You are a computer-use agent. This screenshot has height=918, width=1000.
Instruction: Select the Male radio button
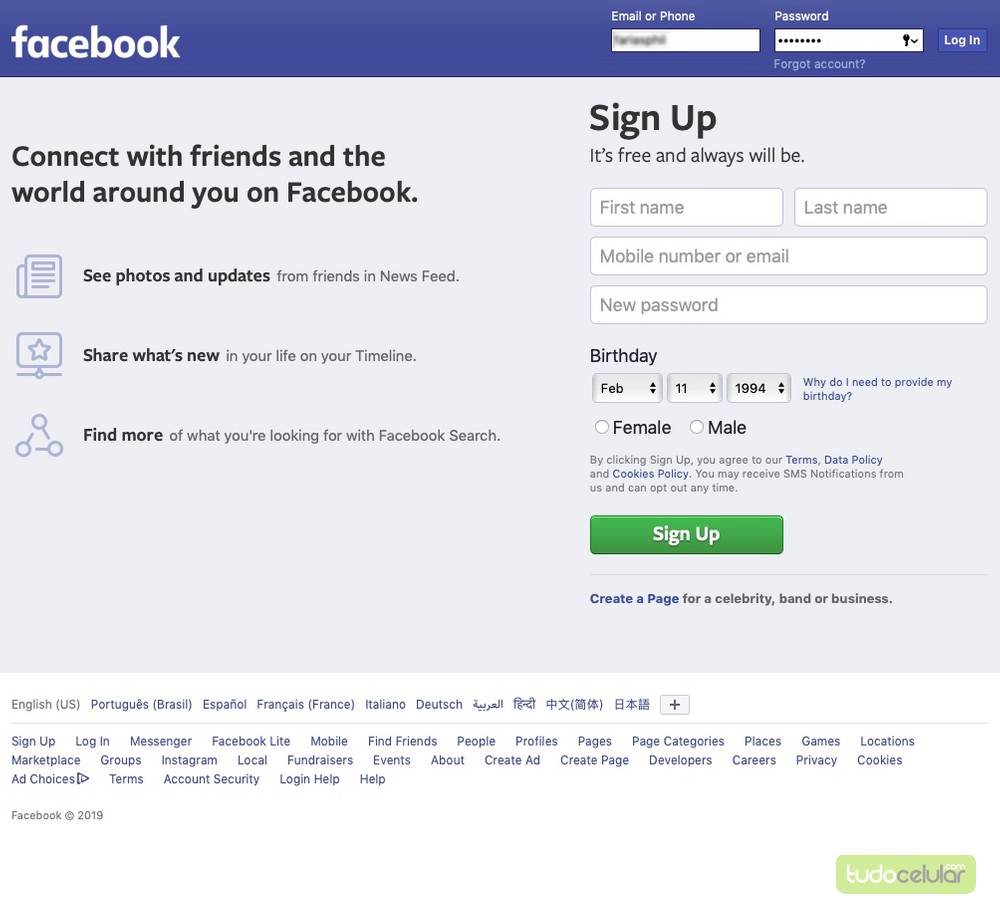pos(696,427)
